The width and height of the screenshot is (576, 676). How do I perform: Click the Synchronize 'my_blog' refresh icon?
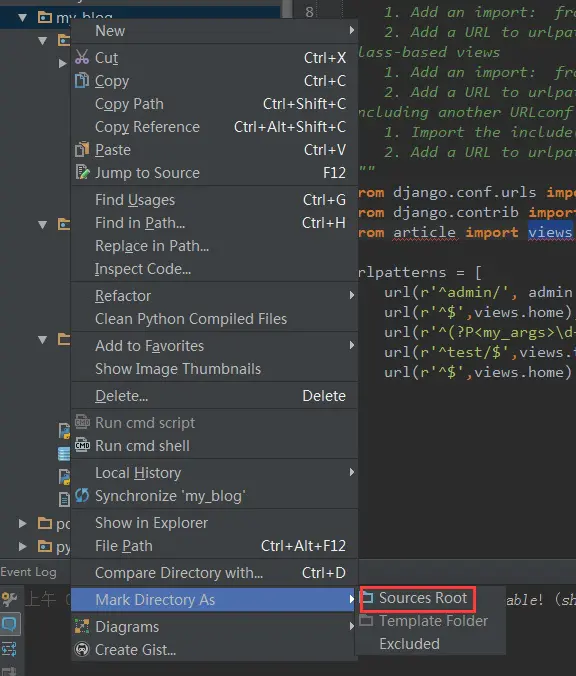[x=82, y=495]
